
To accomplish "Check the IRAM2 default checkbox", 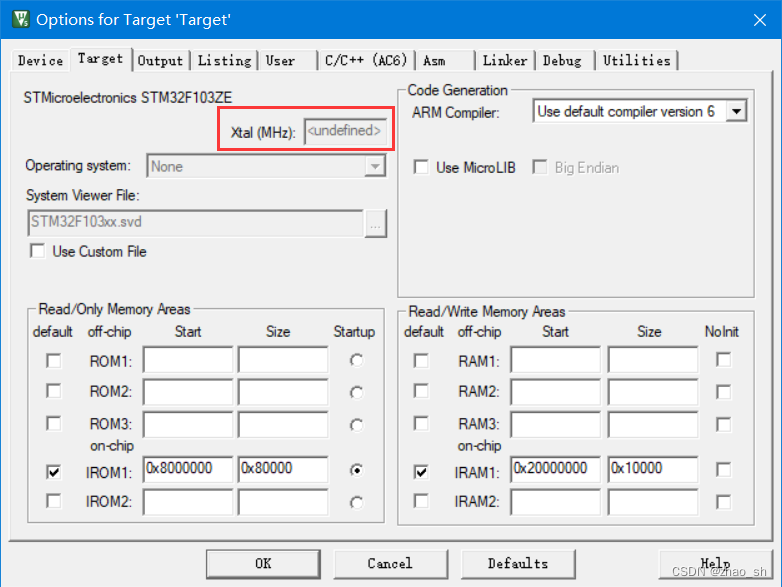I will click(x=421, y=501).
